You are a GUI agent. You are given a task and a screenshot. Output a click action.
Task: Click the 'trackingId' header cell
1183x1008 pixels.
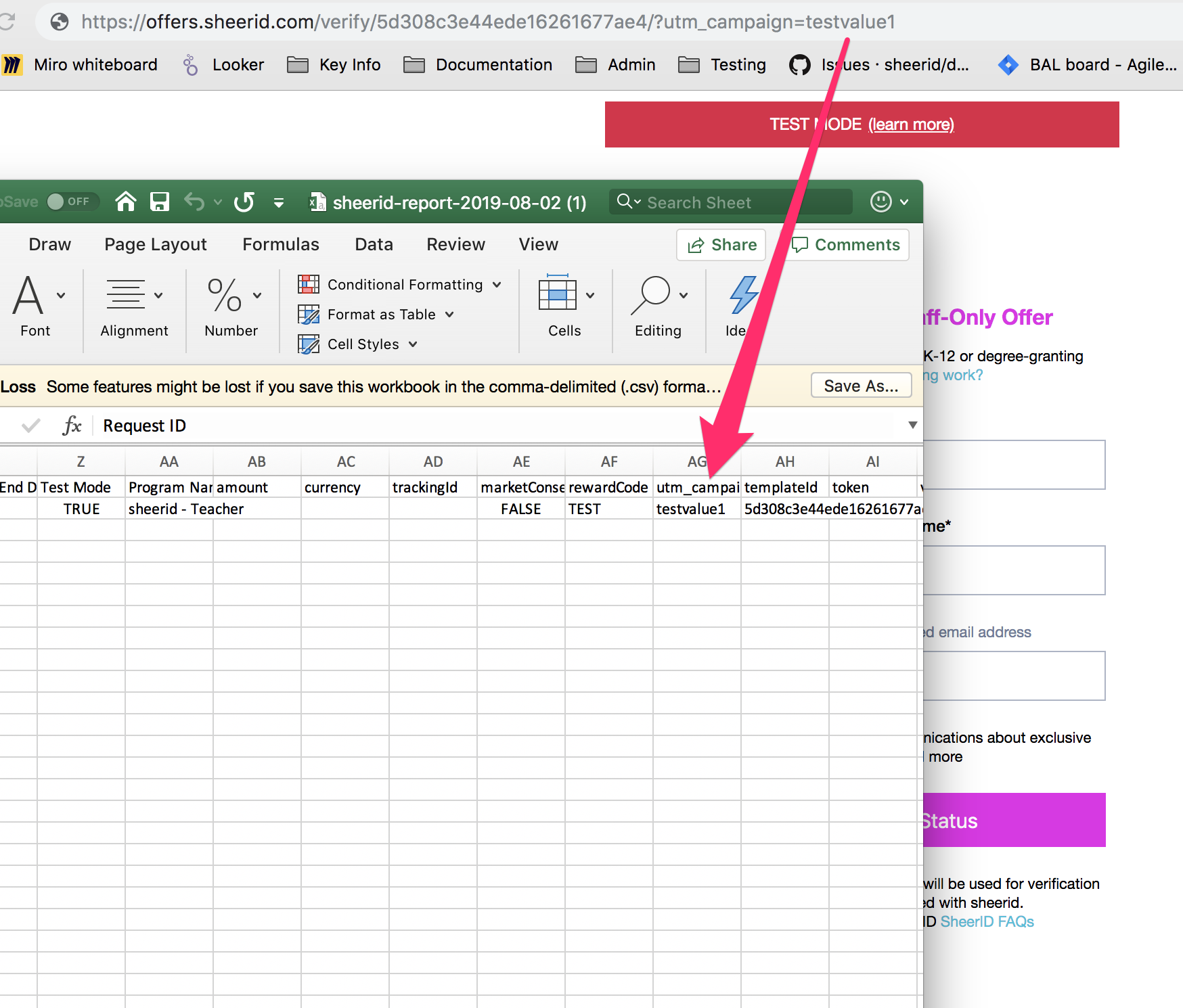433,487
